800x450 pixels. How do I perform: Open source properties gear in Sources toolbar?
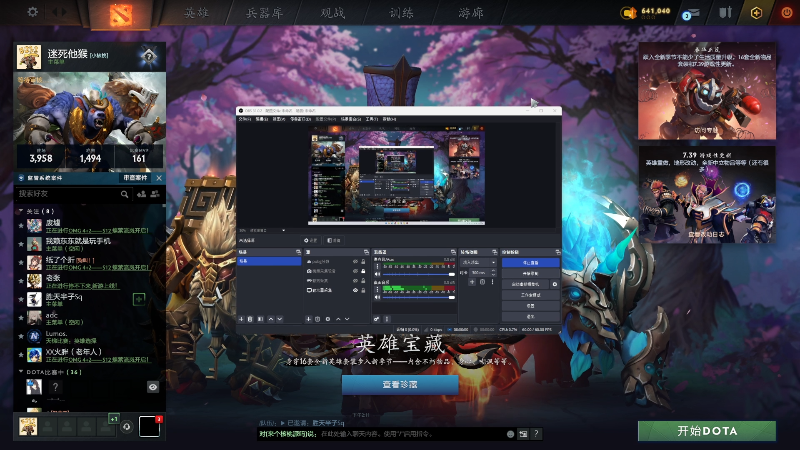click(328, 319)
